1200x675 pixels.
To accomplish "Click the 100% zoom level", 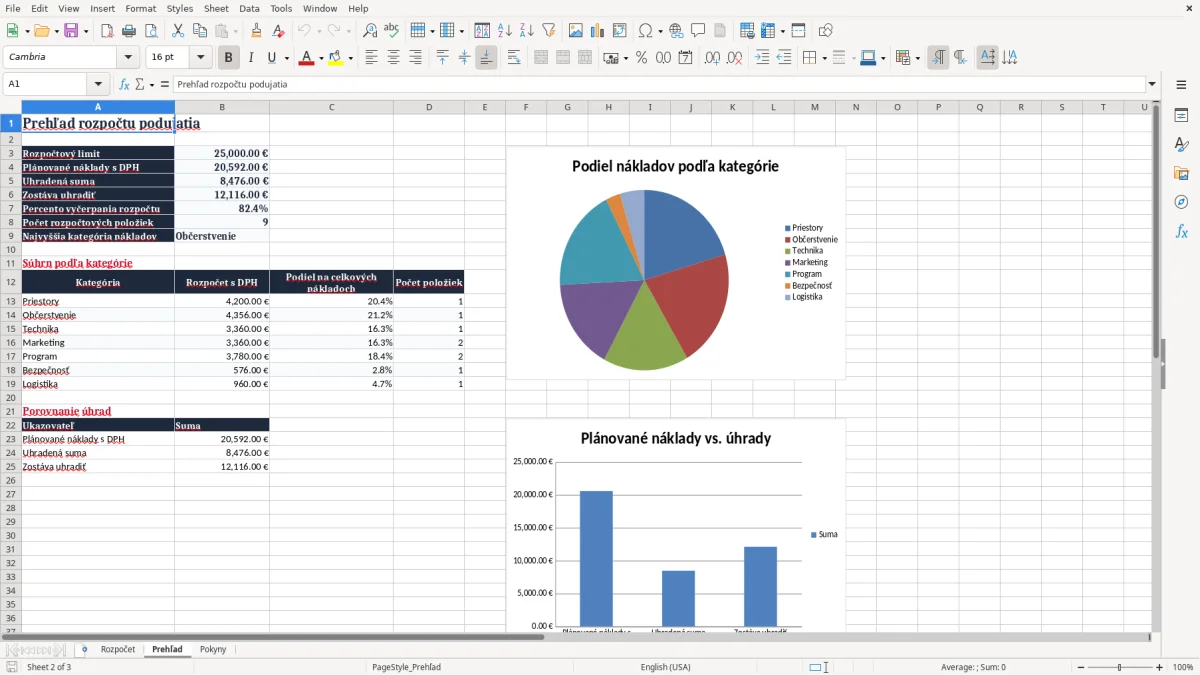I will (1183, 667).
